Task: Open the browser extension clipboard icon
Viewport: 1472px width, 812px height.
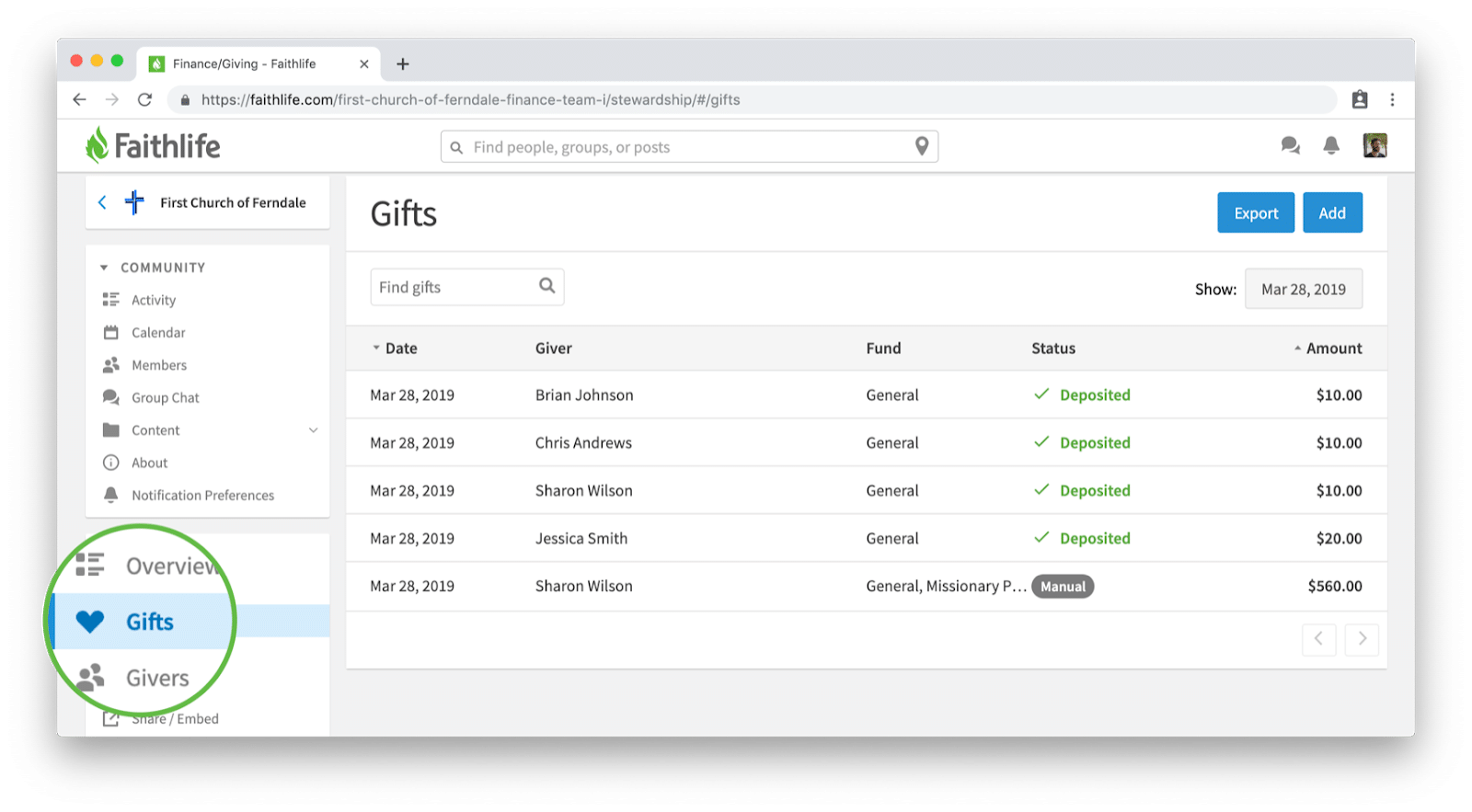Action: click(x=1360, y=99)
